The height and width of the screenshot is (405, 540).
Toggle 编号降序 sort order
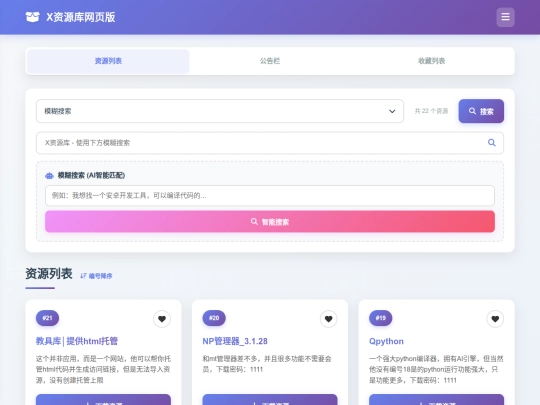click(96, 276)
